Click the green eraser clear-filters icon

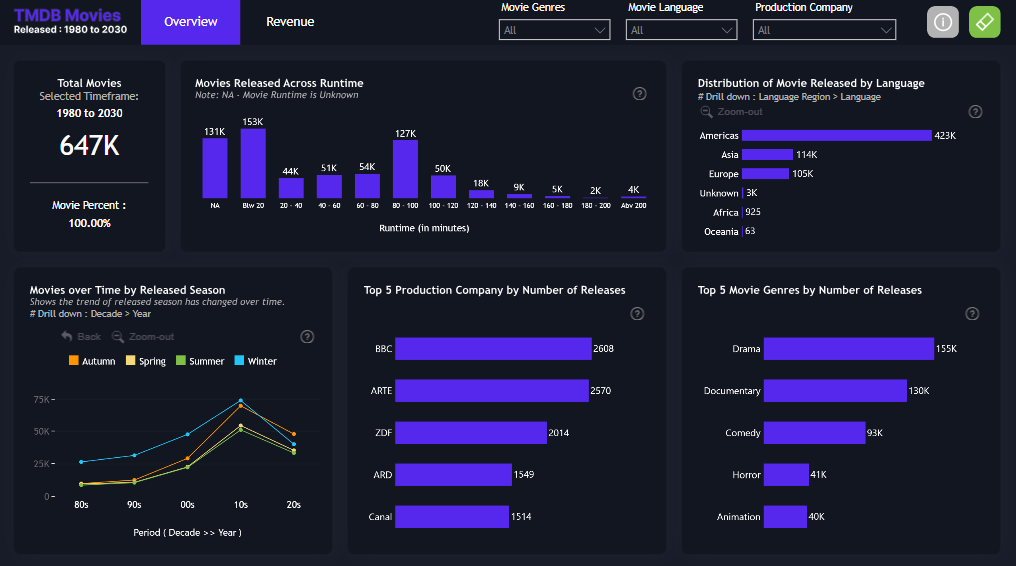click(984, 22)
